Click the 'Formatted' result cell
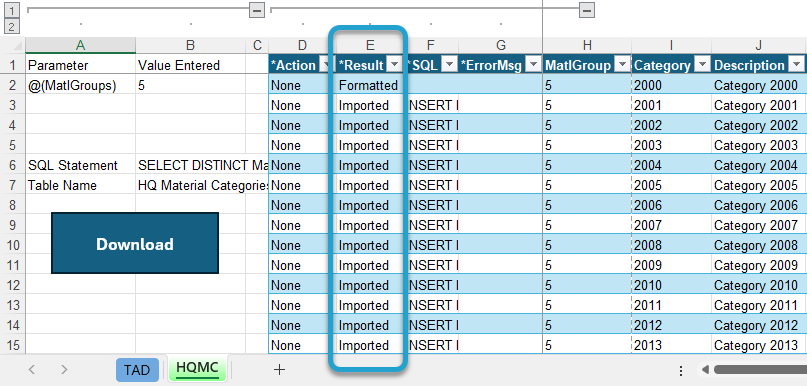The image size is (807, 386). 370,85
